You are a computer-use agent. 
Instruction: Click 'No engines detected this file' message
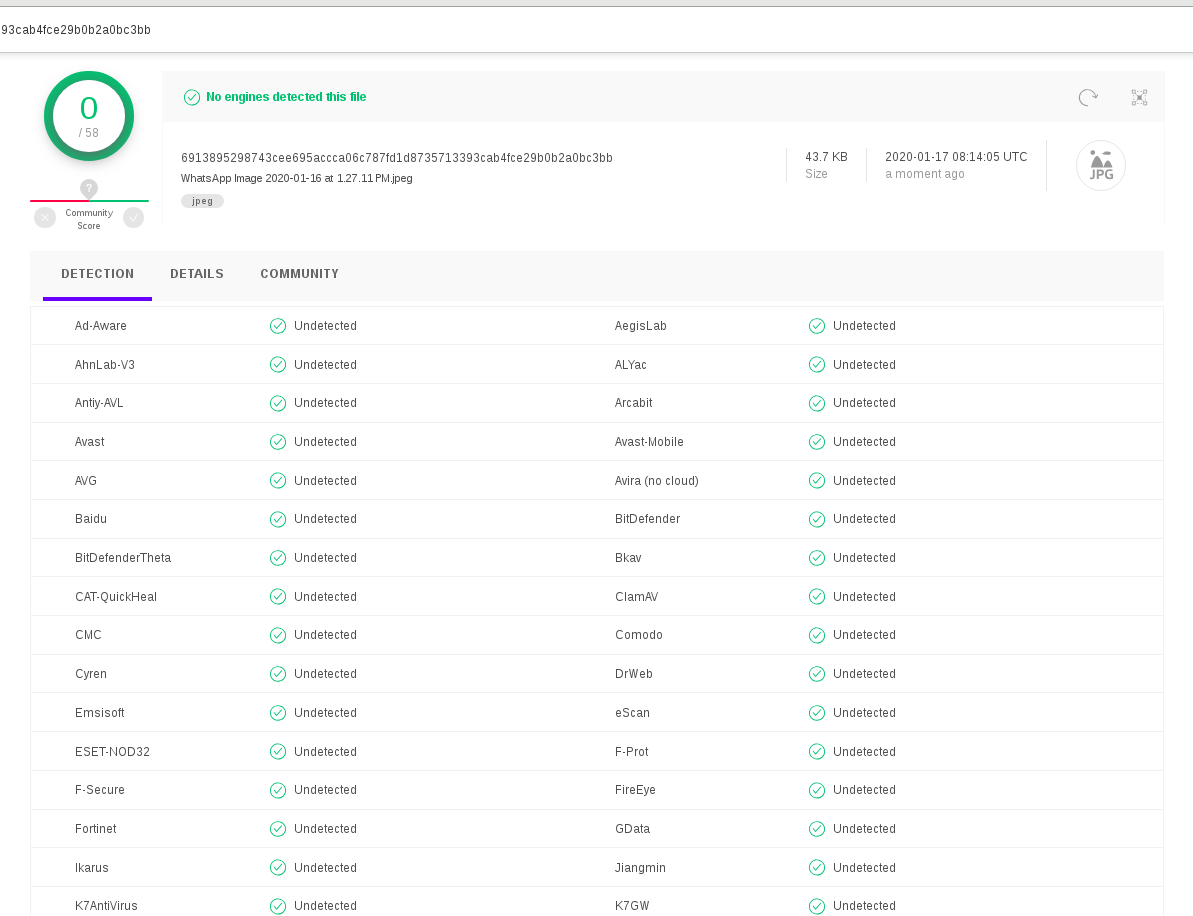pyautogui.click(x=286, y=97)
